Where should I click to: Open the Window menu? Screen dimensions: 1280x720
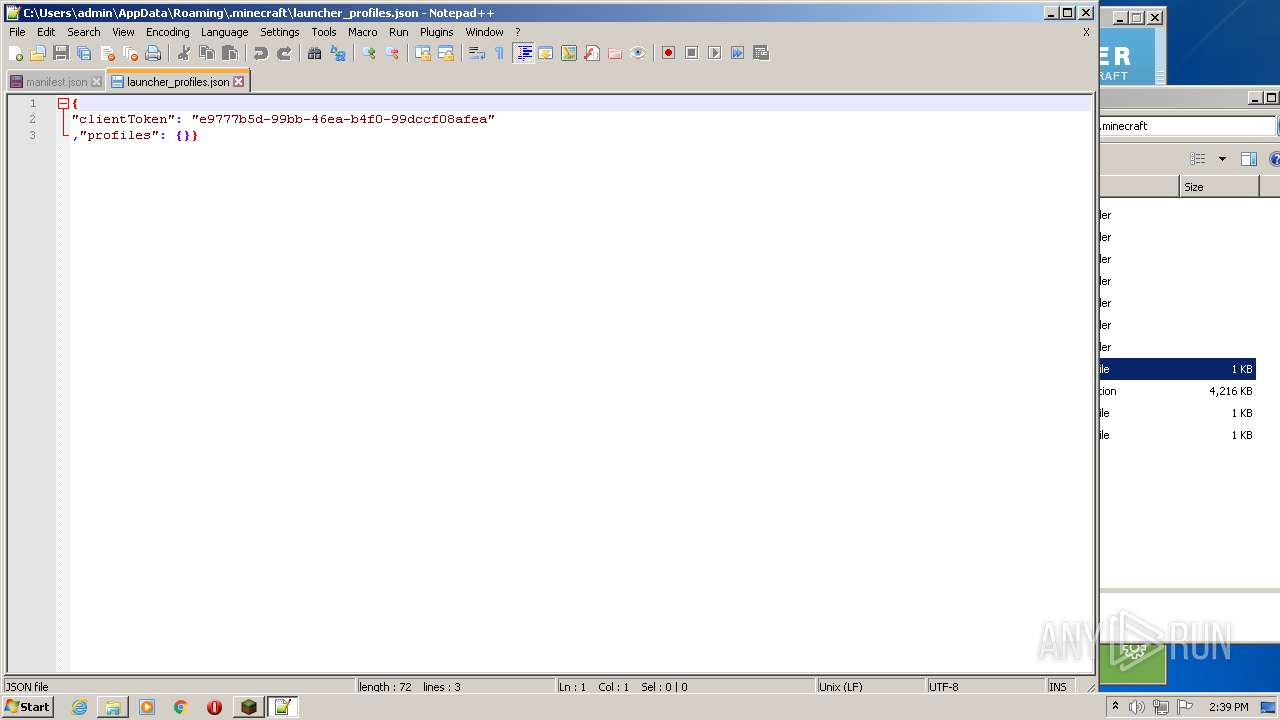[484, 32]
